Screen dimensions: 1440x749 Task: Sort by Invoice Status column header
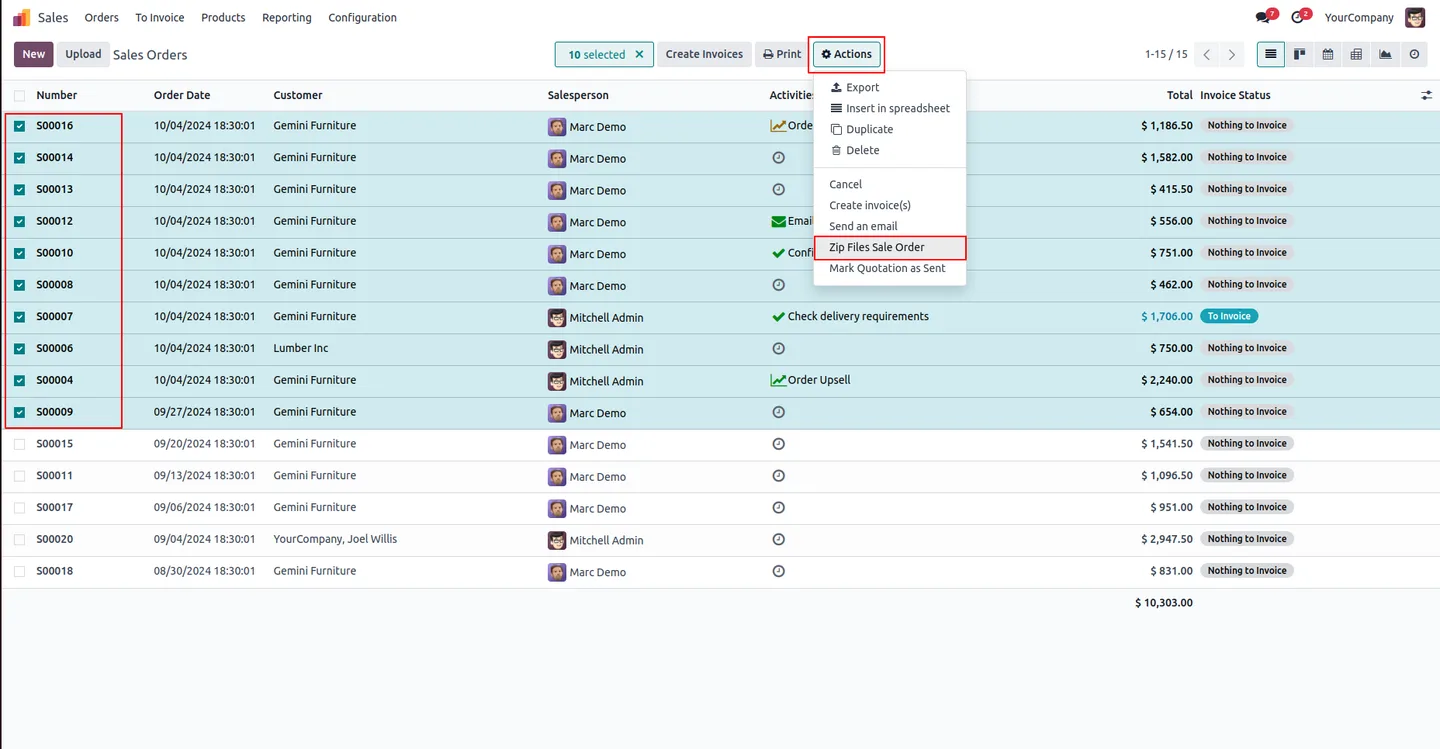point(1235,95)
